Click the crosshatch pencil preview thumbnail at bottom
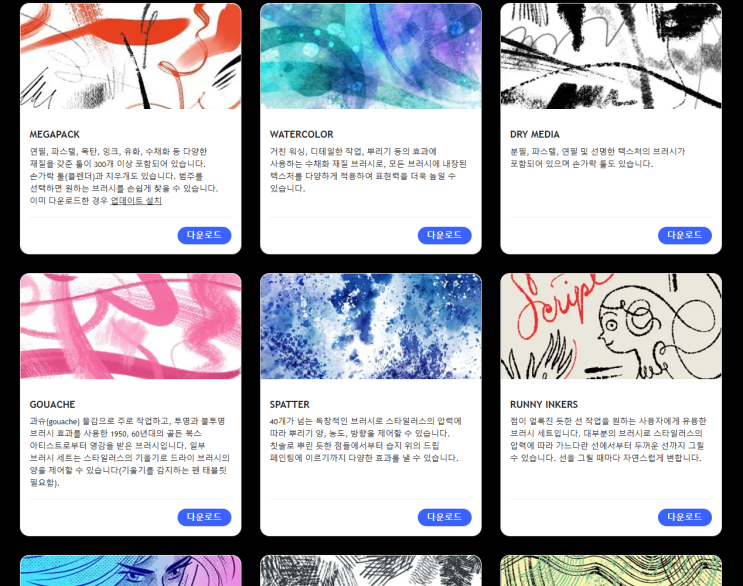This screenshot has height=586, width=743. (371, 571)
